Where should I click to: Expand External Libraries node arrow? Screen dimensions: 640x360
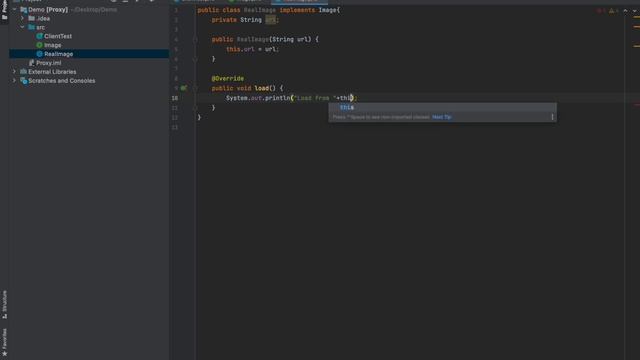pos(15,72)
